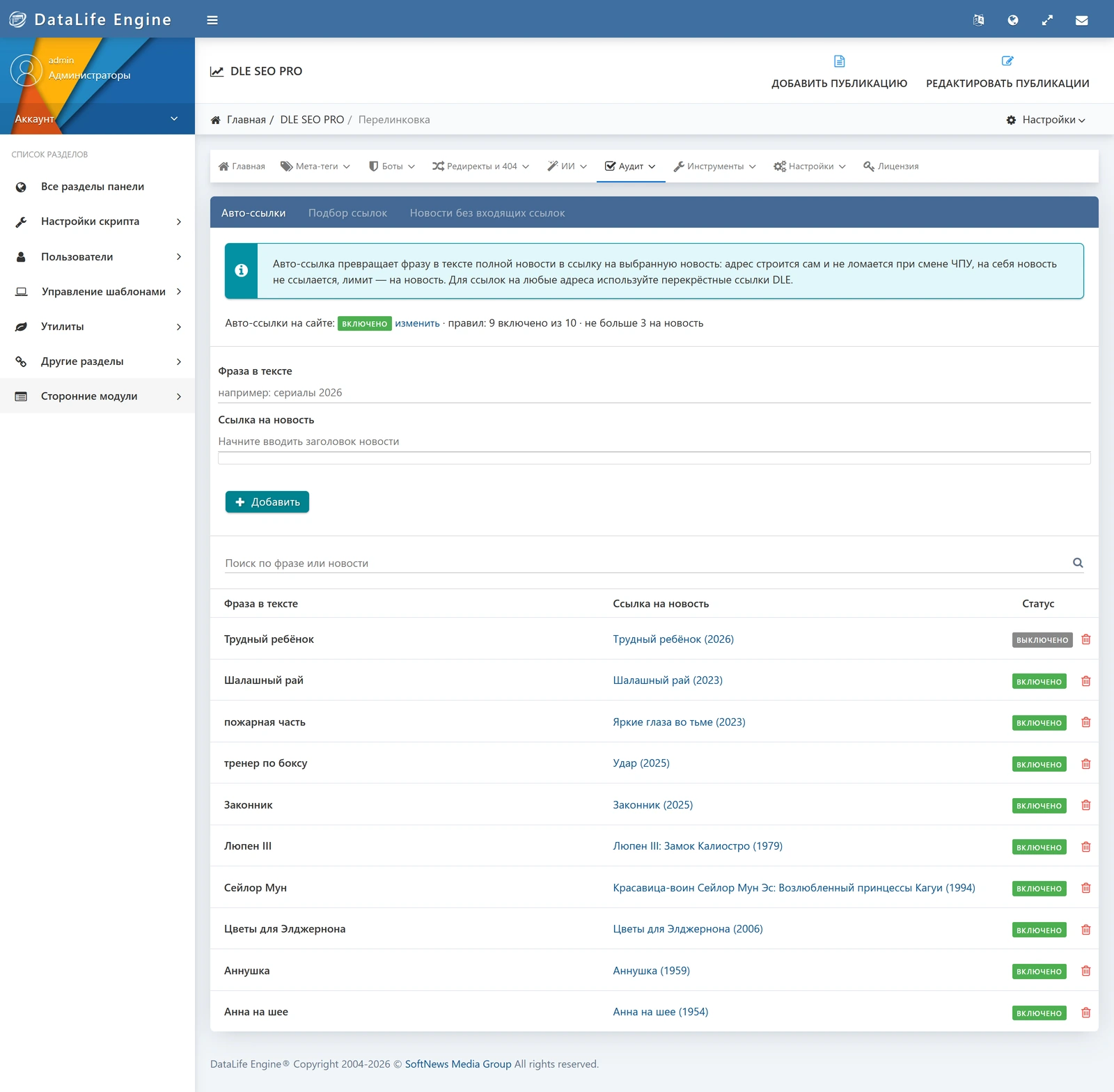1114x1092 pixels.
Task: Open messages envelope icon
Action: click(1081, 20)
